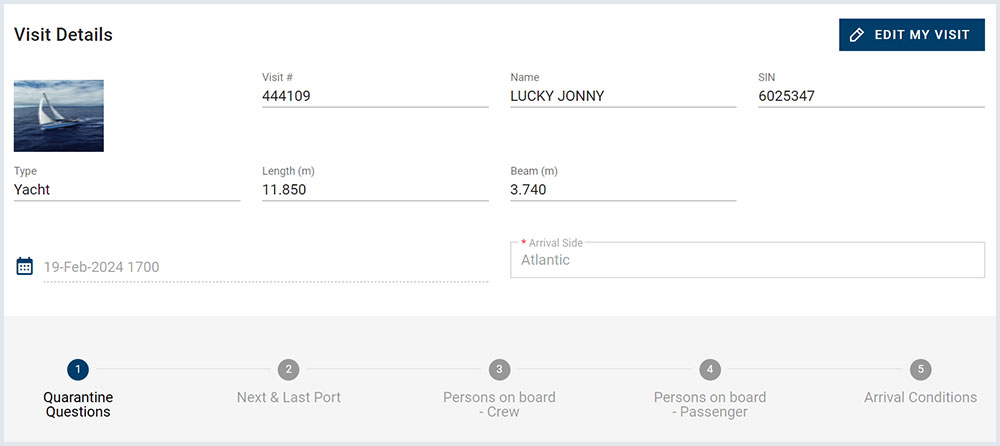This screenshot has height=446, width=1000.
Task: Go to step 2 circle
Action: click(288, 369)
